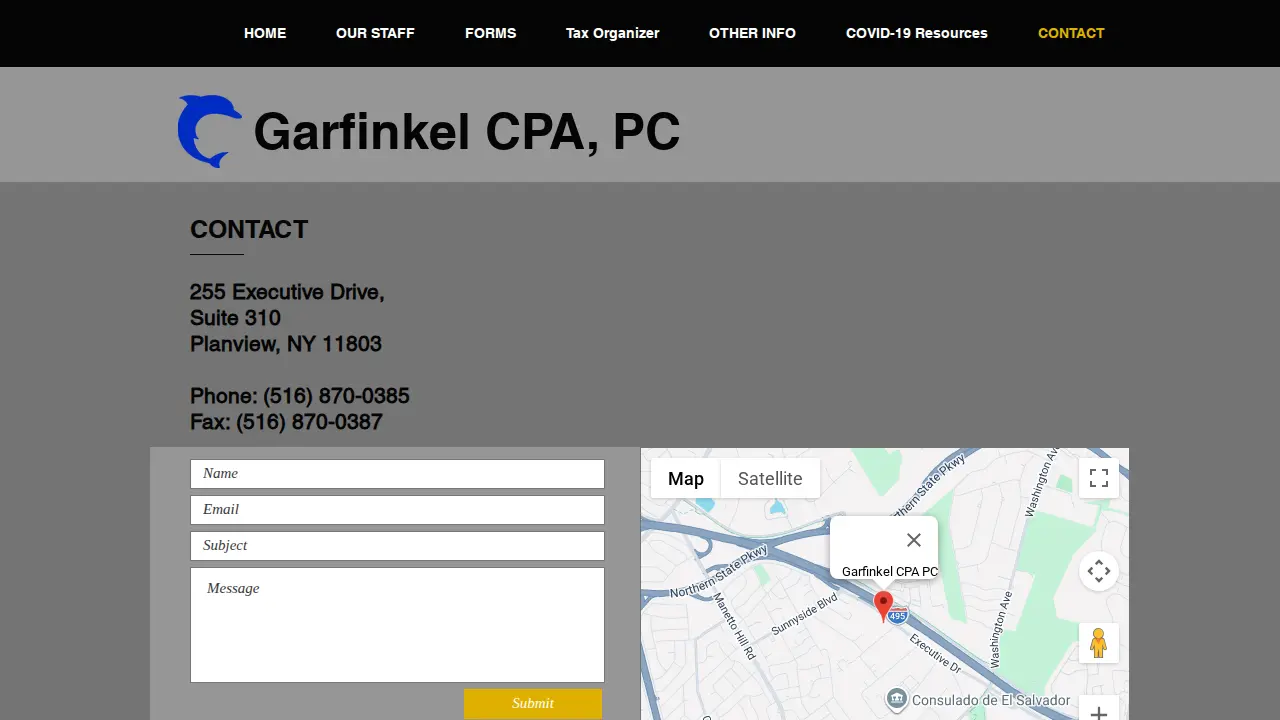Click the Suite 310 address line
Image resolution: width=1280 pixels, height=720 pixels.
[x=235, y=318]
